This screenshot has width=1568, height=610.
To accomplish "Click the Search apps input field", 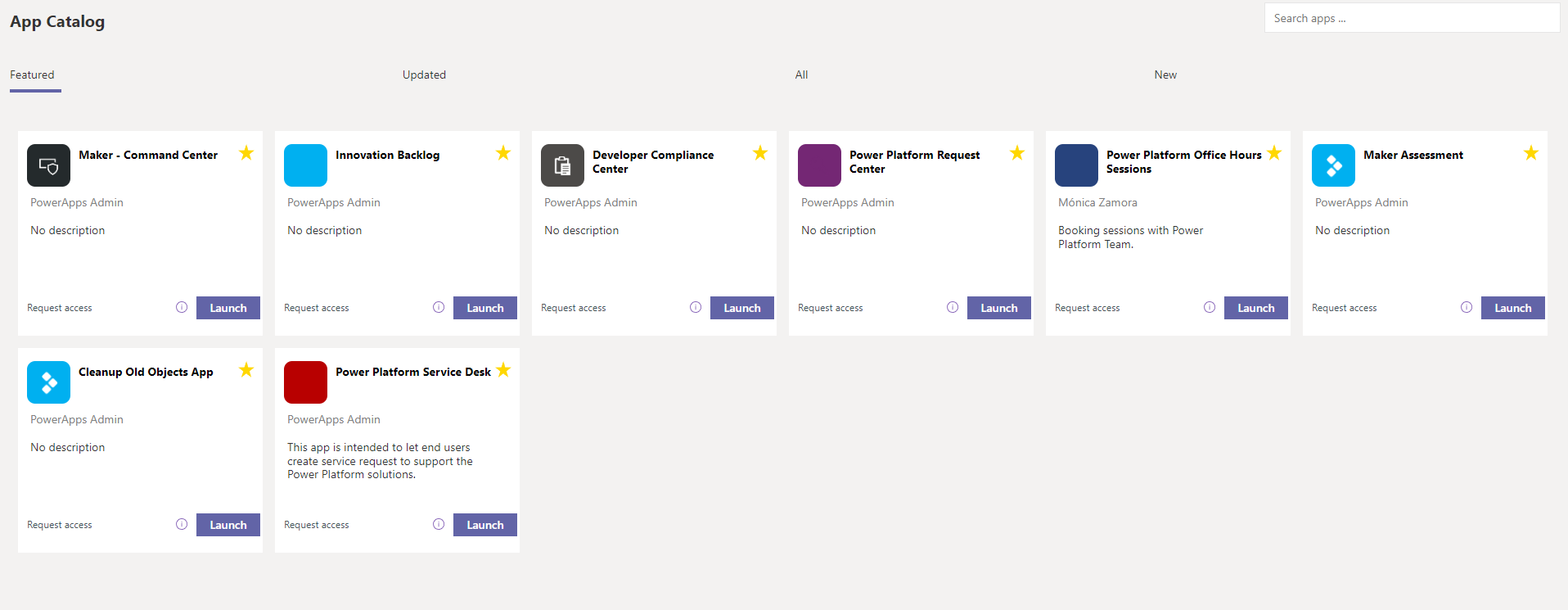I will pyautogui.click(x=1411, y=17).
